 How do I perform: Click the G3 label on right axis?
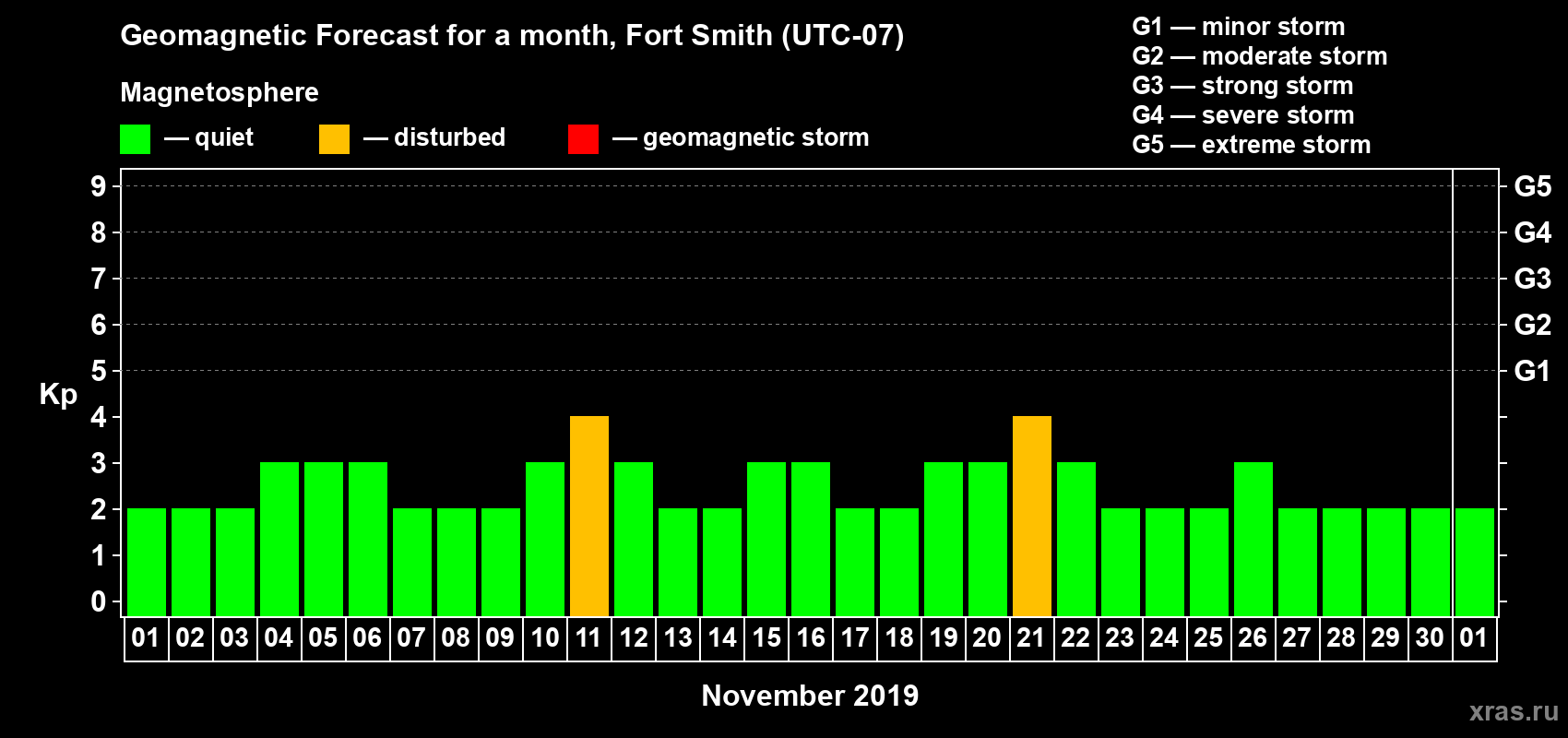coord(1532,279)
